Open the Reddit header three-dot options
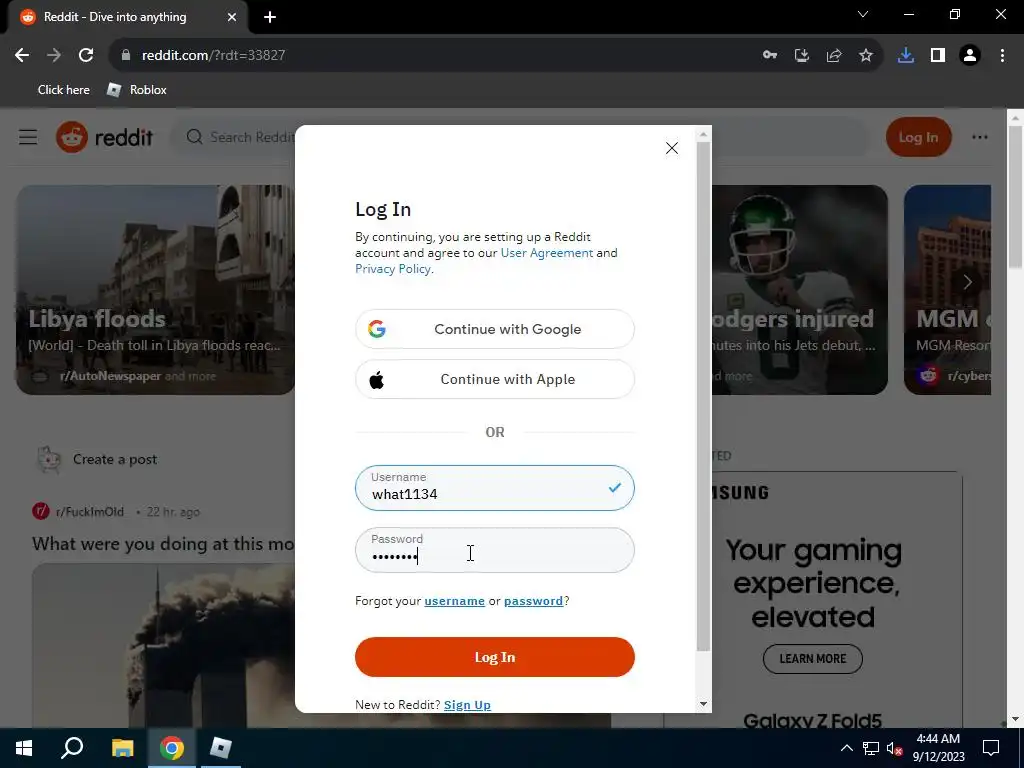 980,137
